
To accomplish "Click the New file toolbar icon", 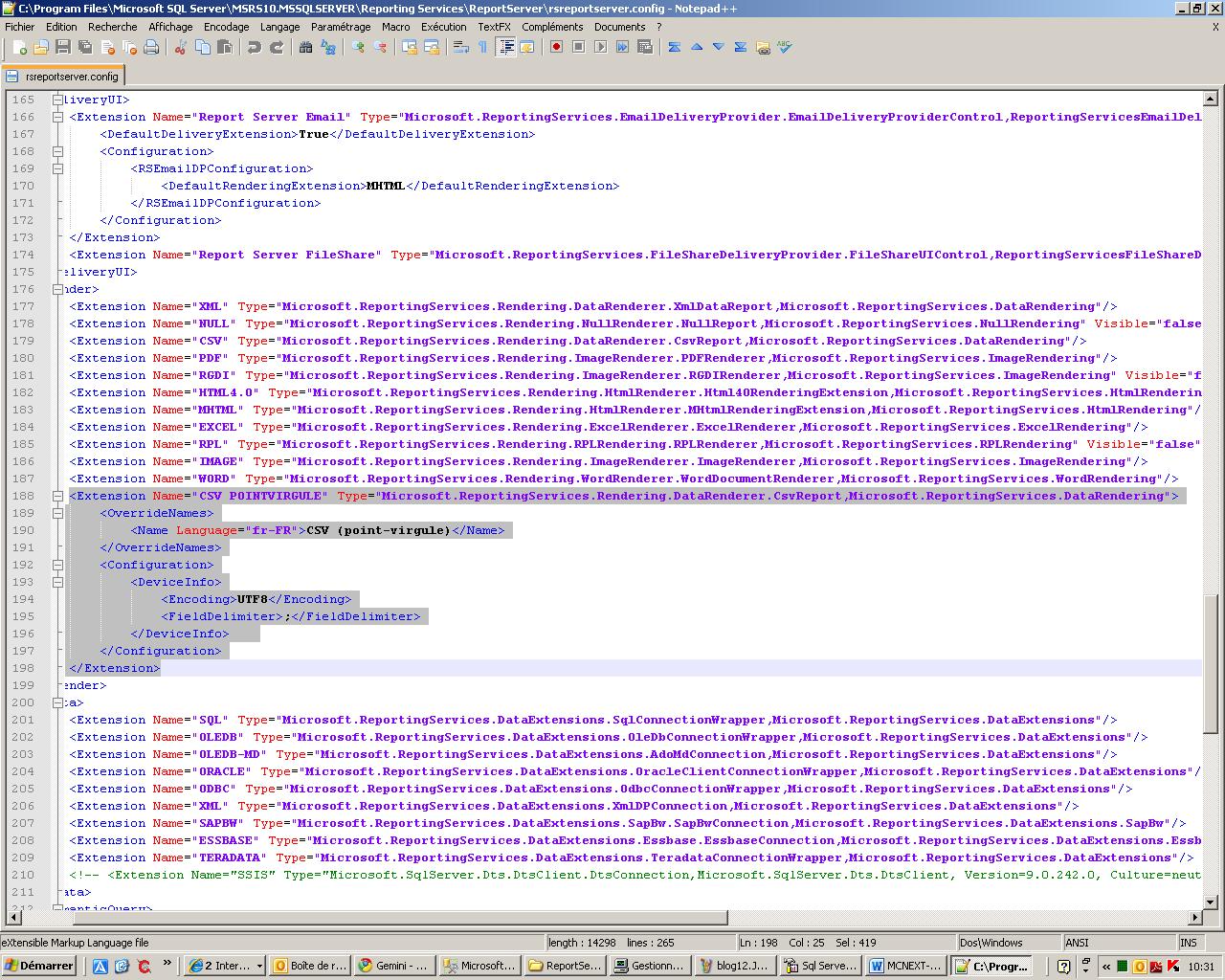I will (x=19, y=47).
